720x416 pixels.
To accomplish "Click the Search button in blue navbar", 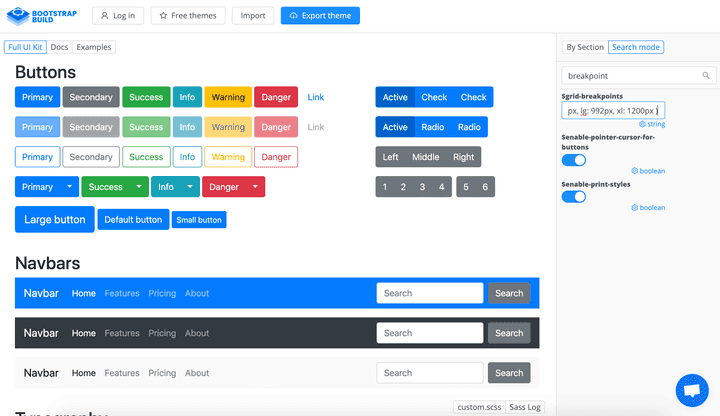I will coord(509,293).
